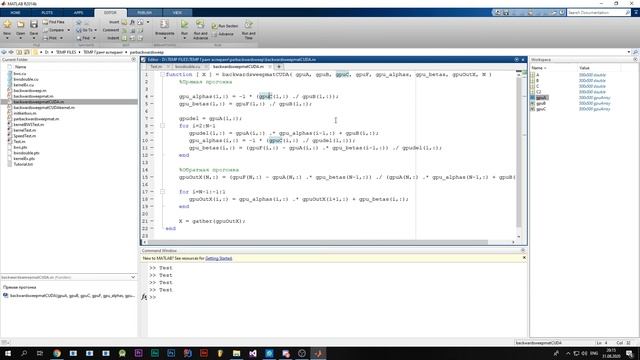The width and height of the screenshot is (640, 360).
Task: Switch to bwsdouble.cu editor tab
Action: click(189, 67)
